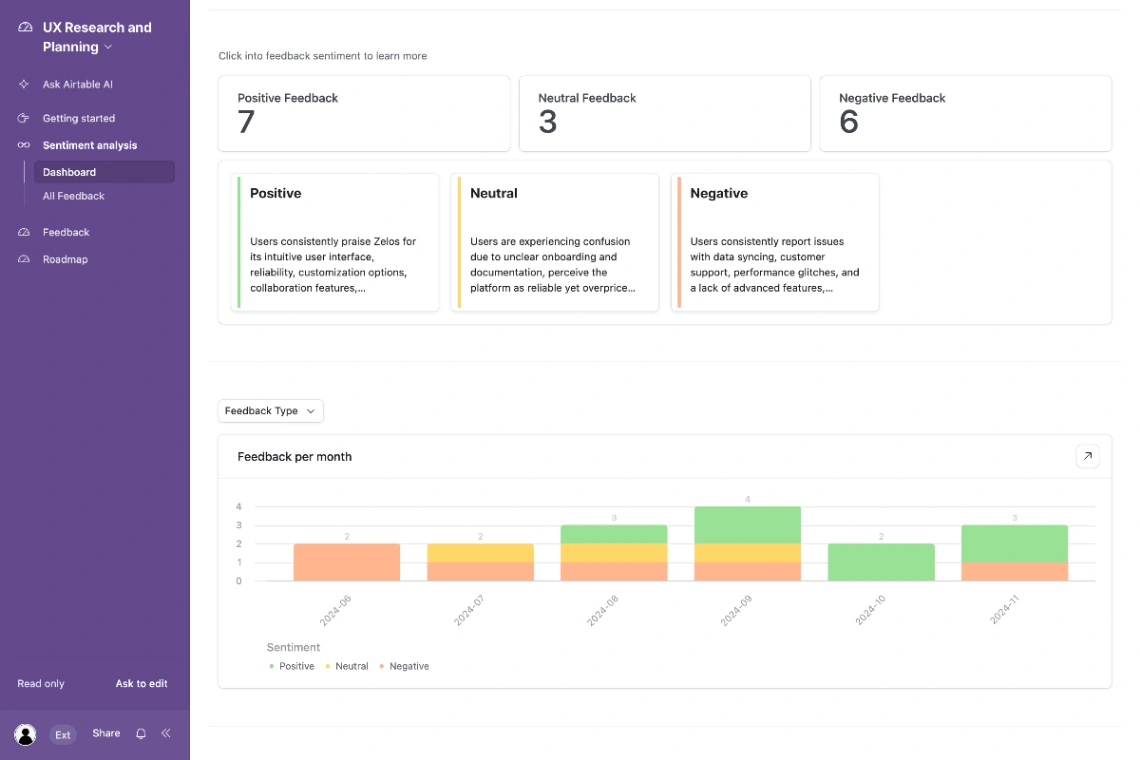Open notifications via the bell icon

tap(140, 733)
